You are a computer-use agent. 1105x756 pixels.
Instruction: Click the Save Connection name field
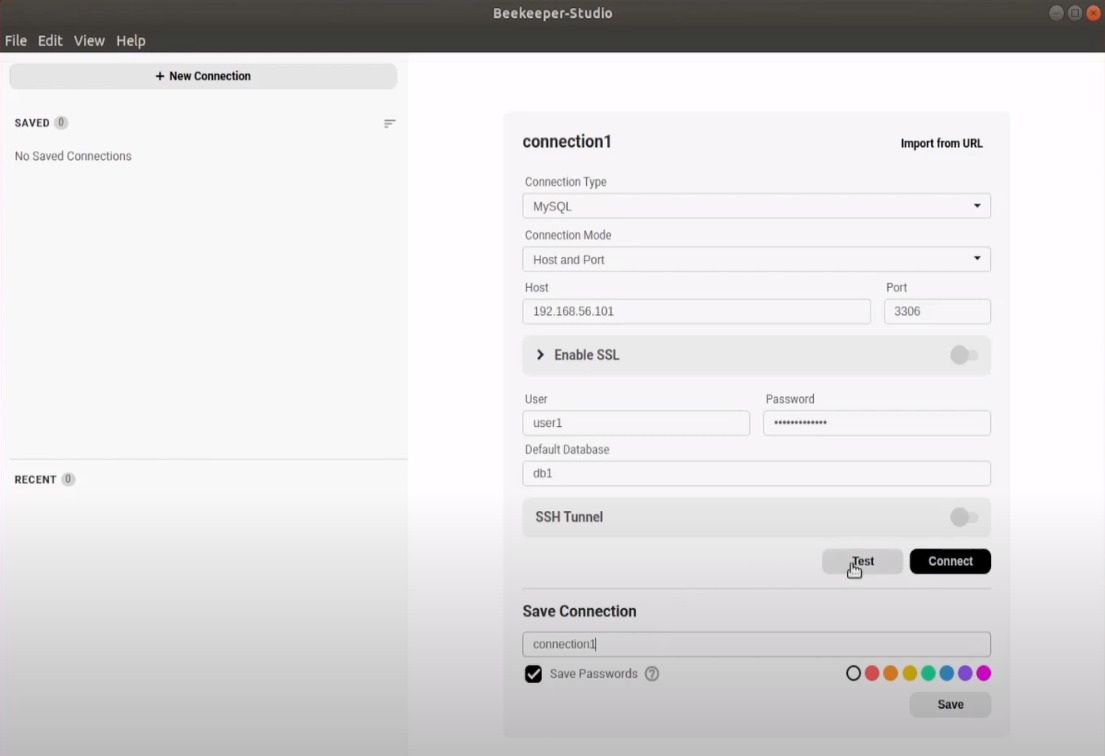pyautogui.click(x=756, y=645)
